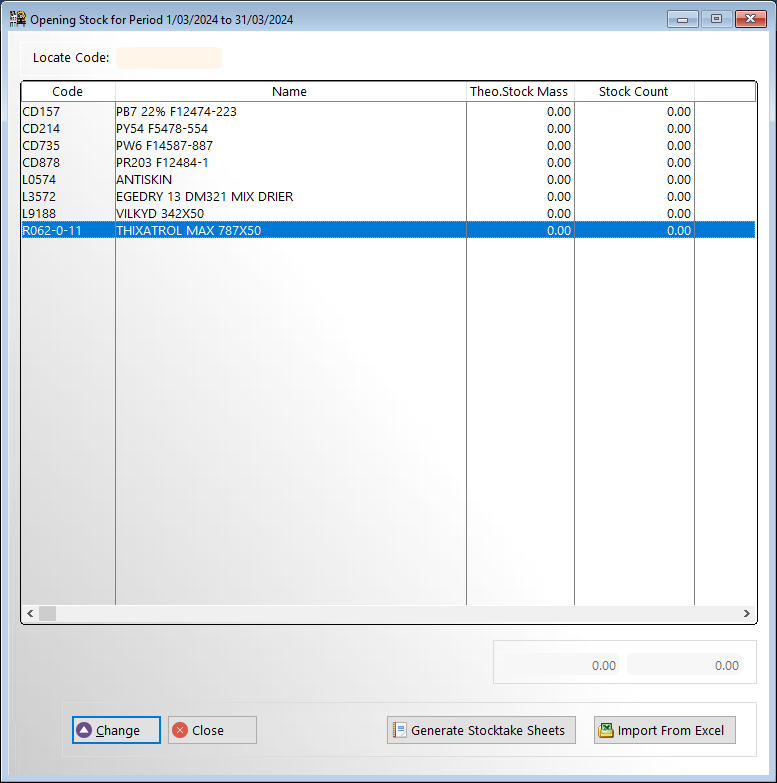The height and width of the screenshot is (783, 777).
Task: Click the Change button
Action: coord(116,730)
